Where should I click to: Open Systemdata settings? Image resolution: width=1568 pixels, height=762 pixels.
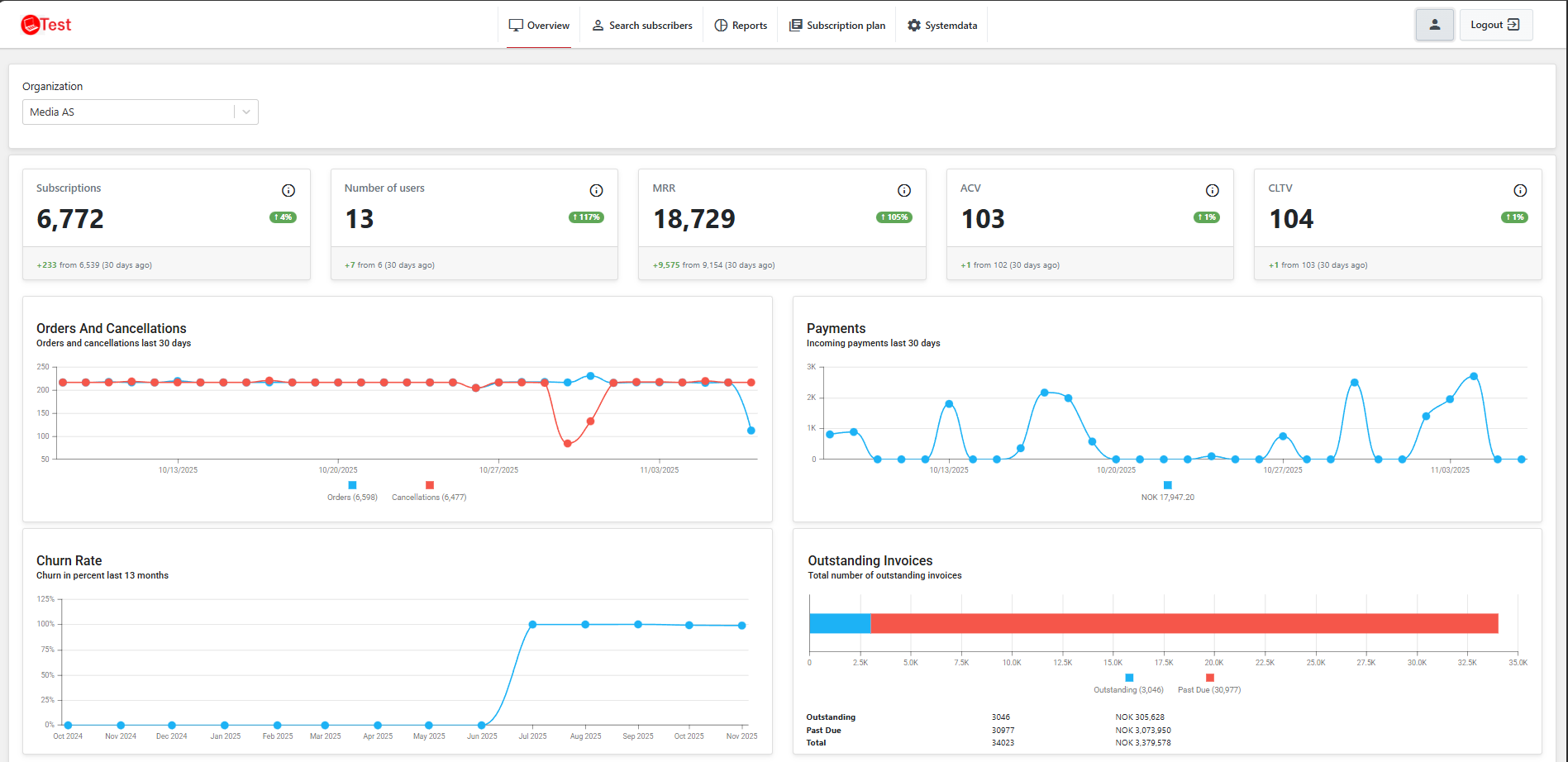[942, 26]
